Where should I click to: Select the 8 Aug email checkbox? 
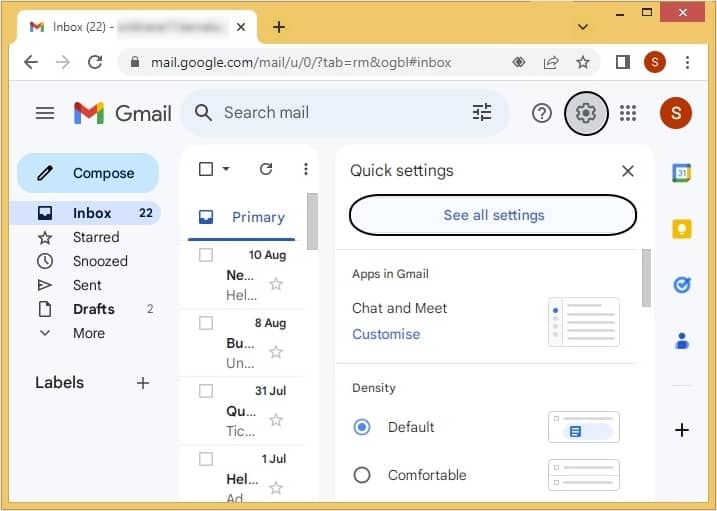pyautogui.click(x=206, y=323)
